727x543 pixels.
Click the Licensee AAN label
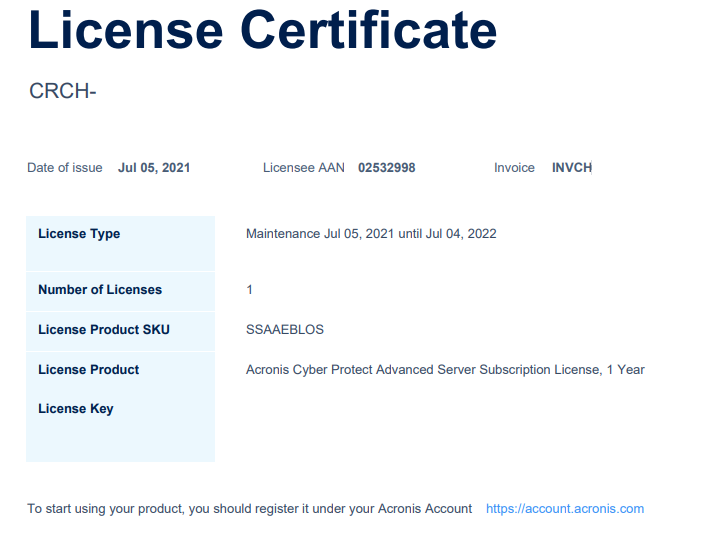tap(304, 167)
